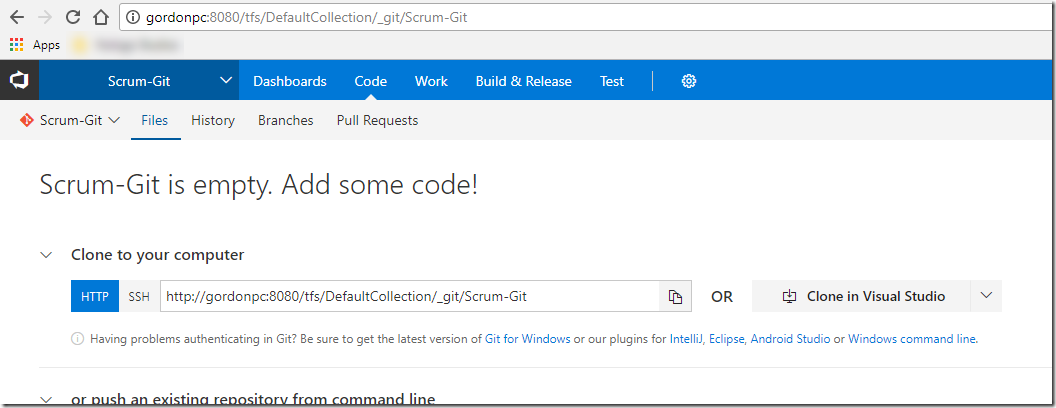The width and height of the screenshot is (1056, 408).
Task: Switch to the Pull Requests tab
Action: tap(377, 121)
